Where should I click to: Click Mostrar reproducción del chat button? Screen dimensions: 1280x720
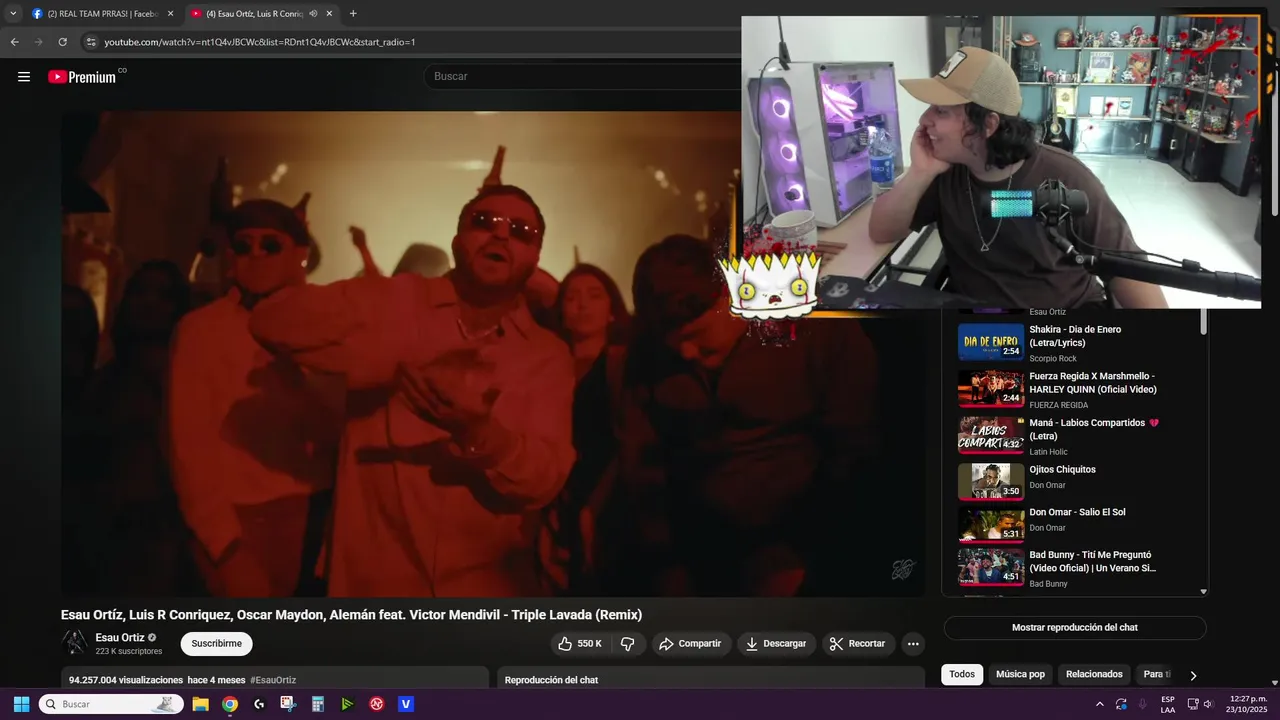pos(1075,628)
